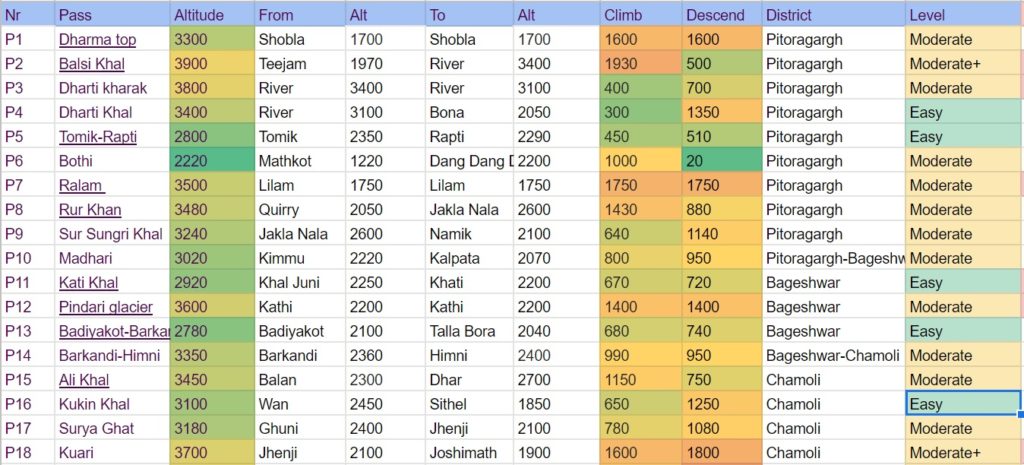Select the Descend header cell

click(x=722, y=14)
